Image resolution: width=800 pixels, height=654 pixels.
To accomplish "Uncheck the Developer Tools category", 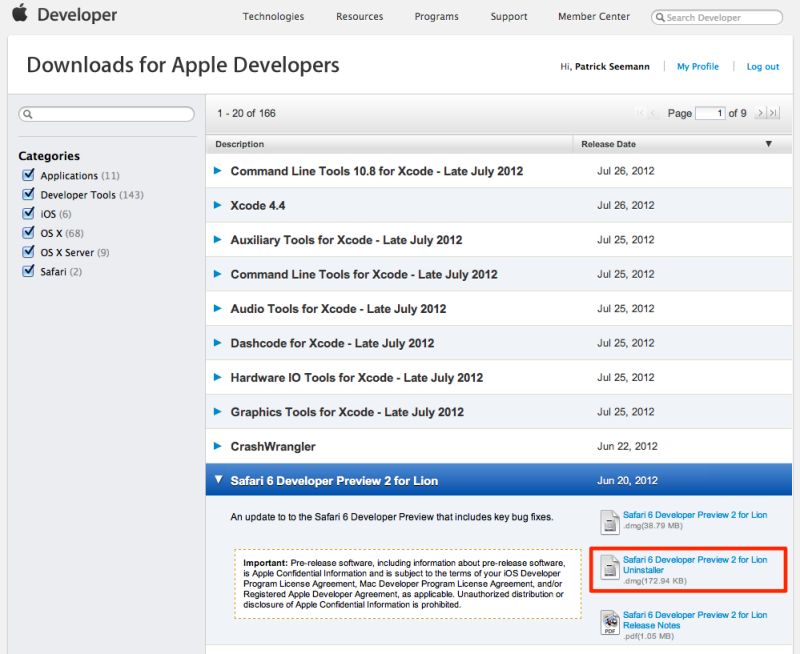I will tap(29, 194).
